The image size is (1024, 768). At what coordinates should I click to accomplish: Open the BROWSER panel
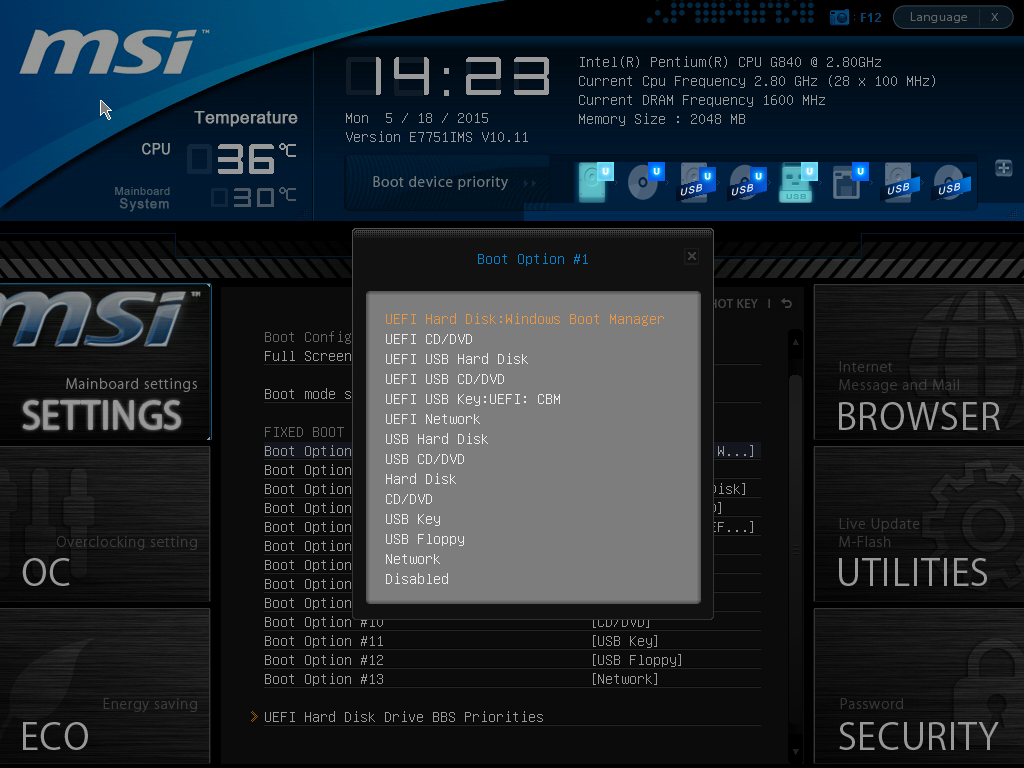coord(919,362)
